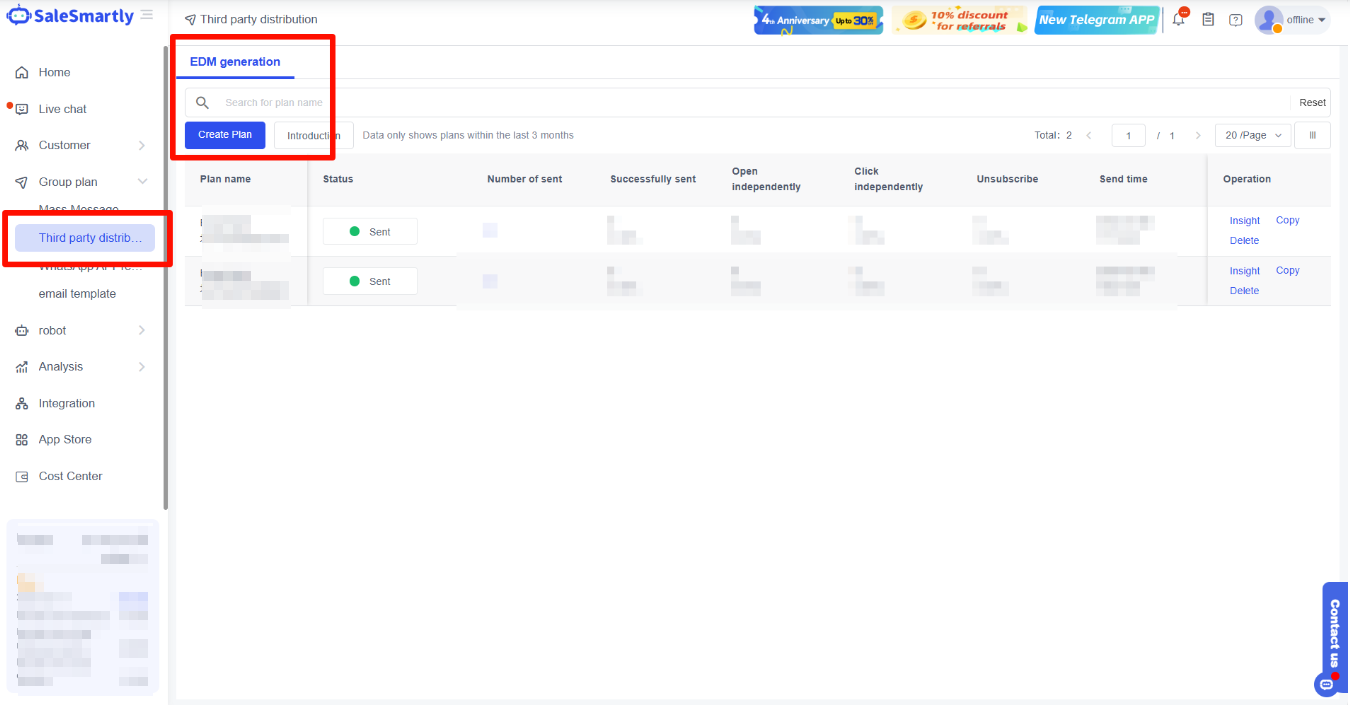
Task: Select the EDM generation tab
Action: (235, 62)
